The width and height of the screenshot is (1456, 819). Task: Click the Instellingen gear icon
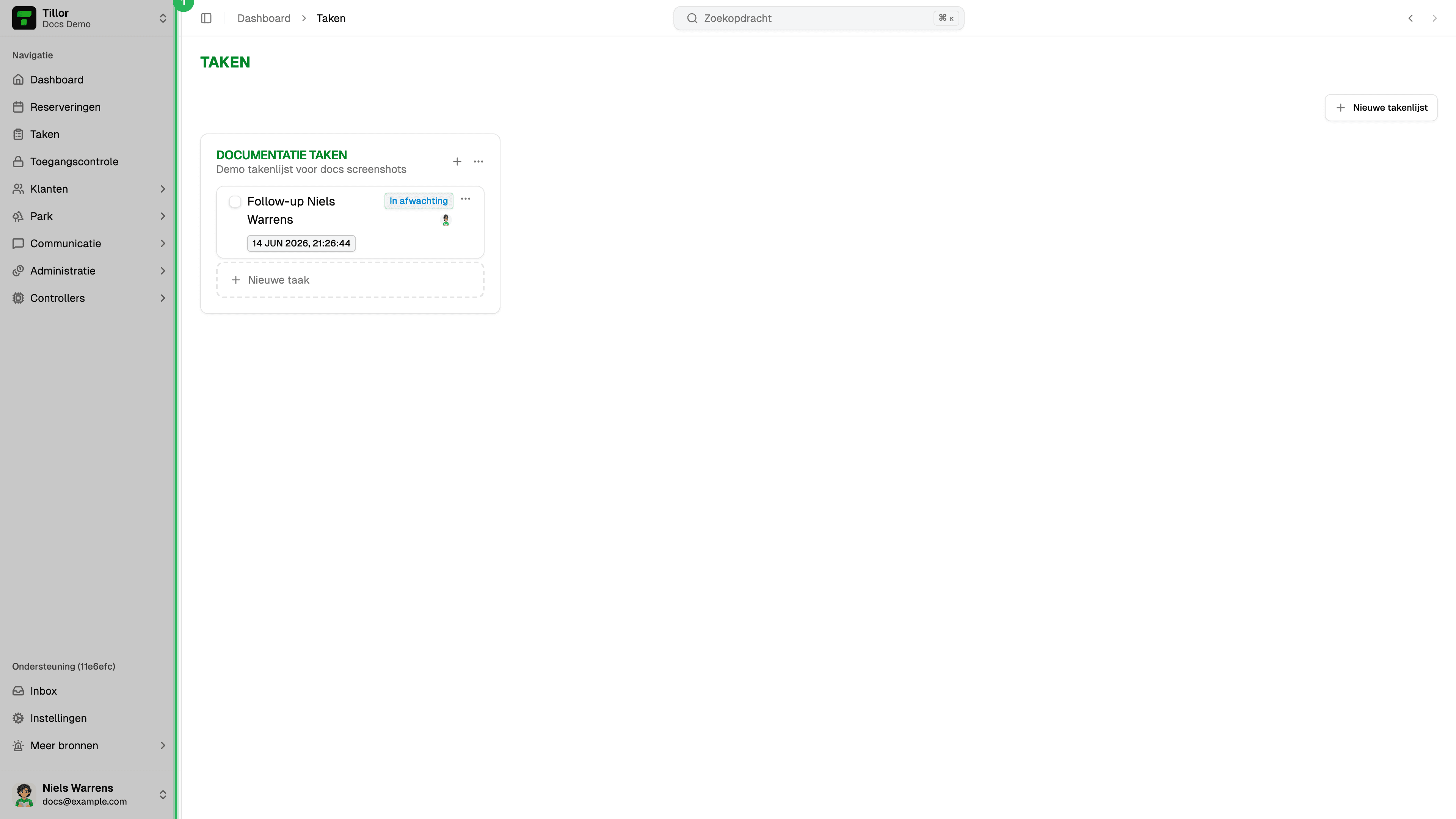click(18, 719)
